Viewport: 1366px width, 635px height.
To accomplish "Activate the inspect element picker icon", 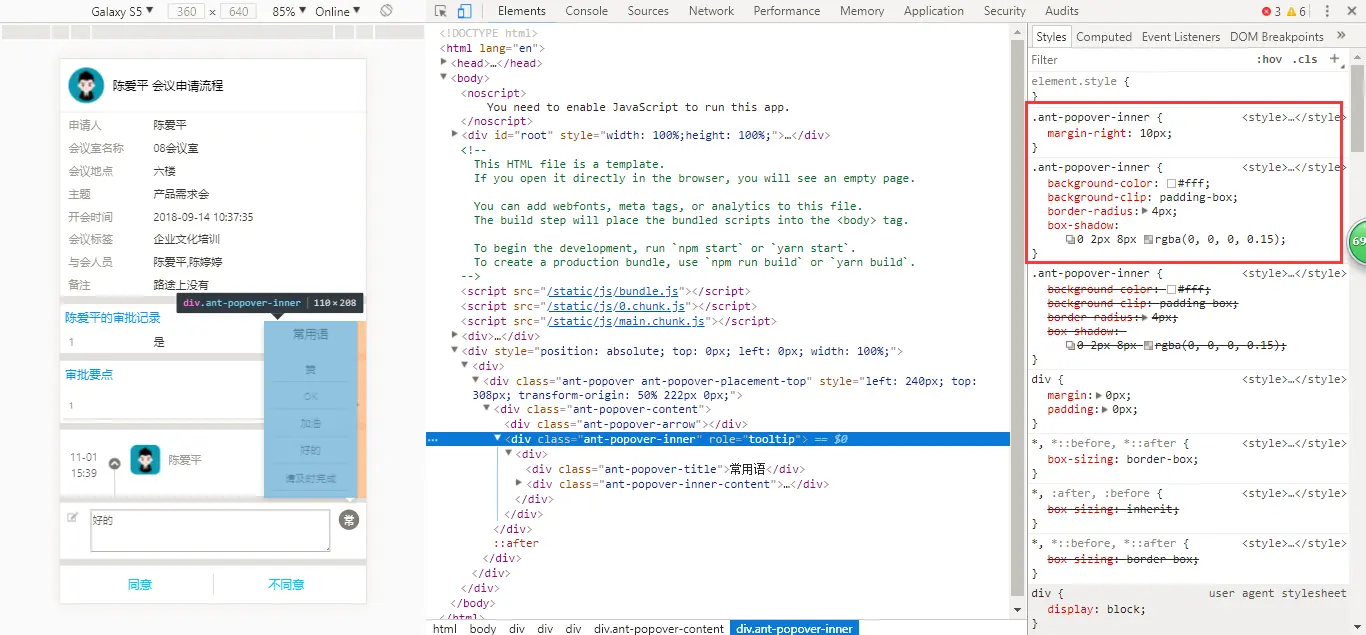I will (x=441, y=11).
